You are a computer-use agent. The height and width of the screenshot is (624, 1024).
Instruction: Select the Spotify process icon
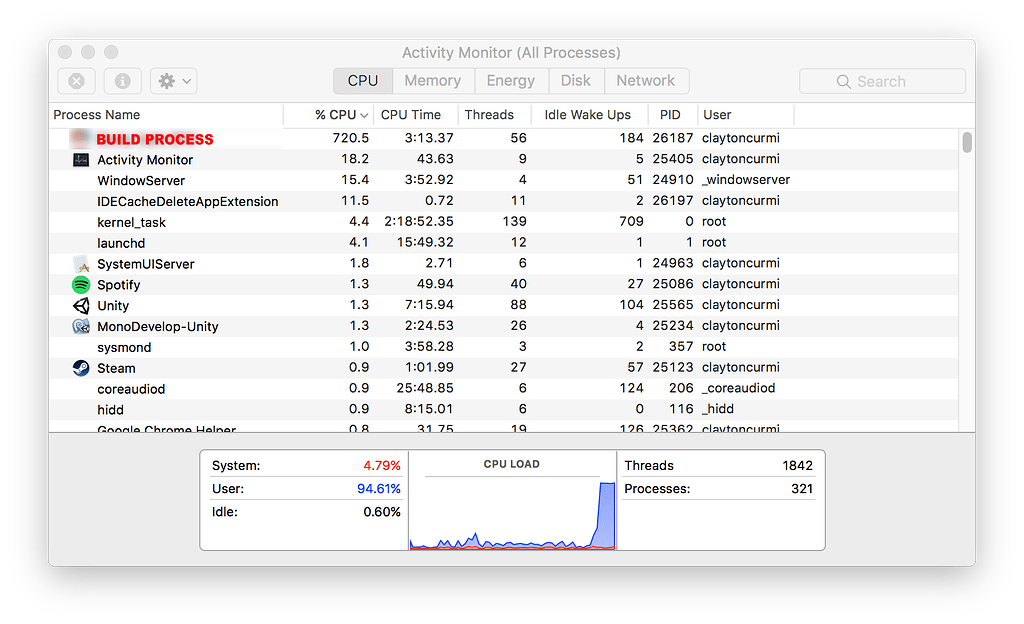point(82,284)
